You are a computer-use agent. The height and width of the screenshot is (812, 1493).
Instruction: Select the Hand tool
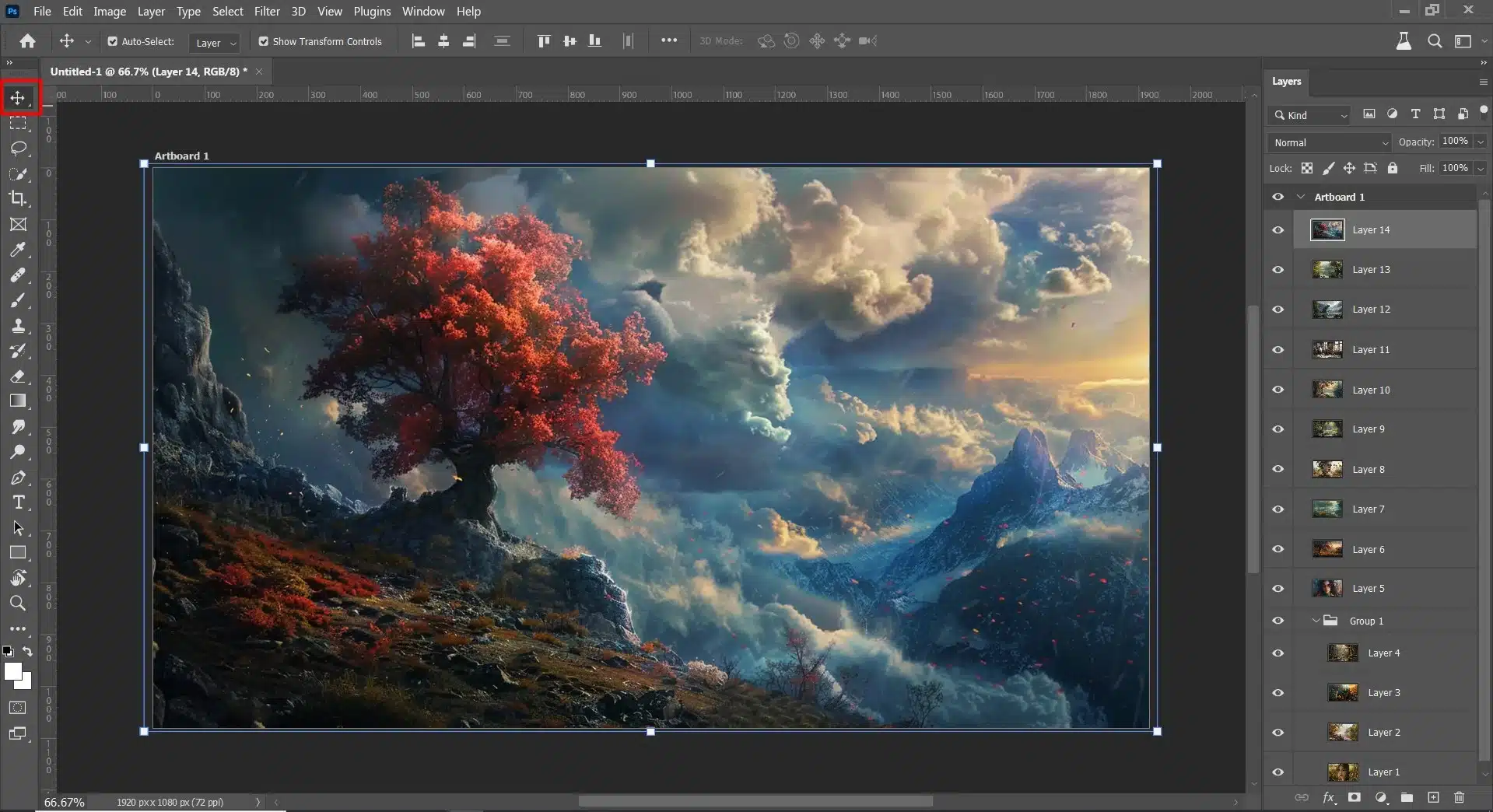pos(18,578)
